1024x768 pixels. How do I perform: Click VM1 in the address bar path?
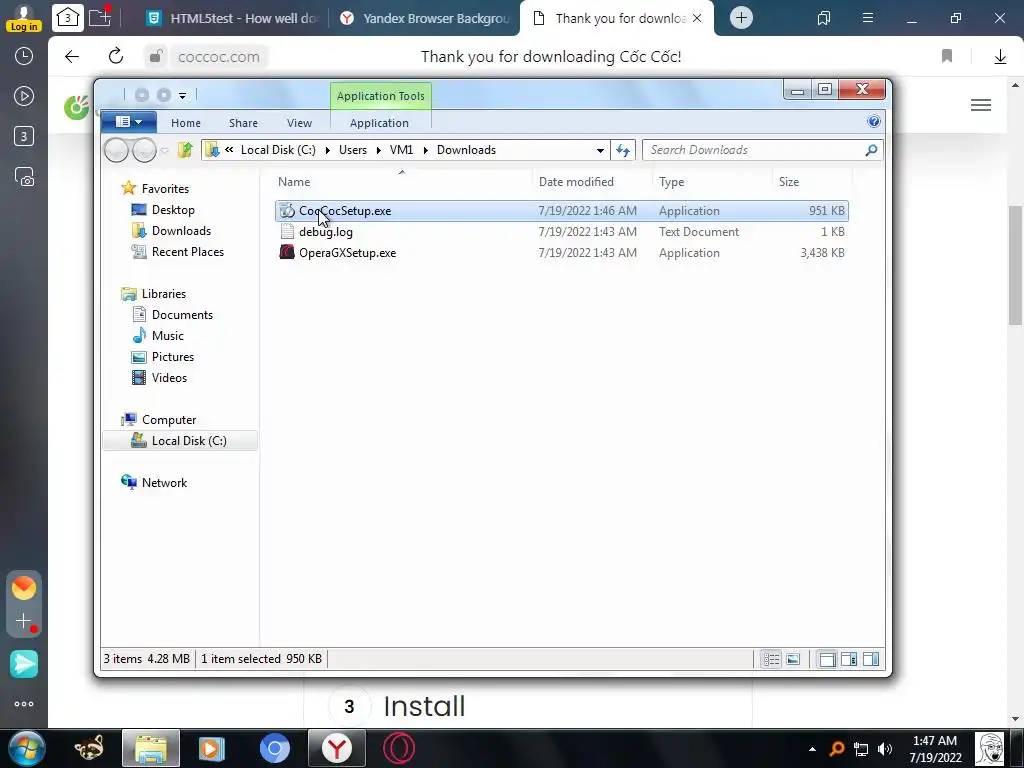click(401, 150)
